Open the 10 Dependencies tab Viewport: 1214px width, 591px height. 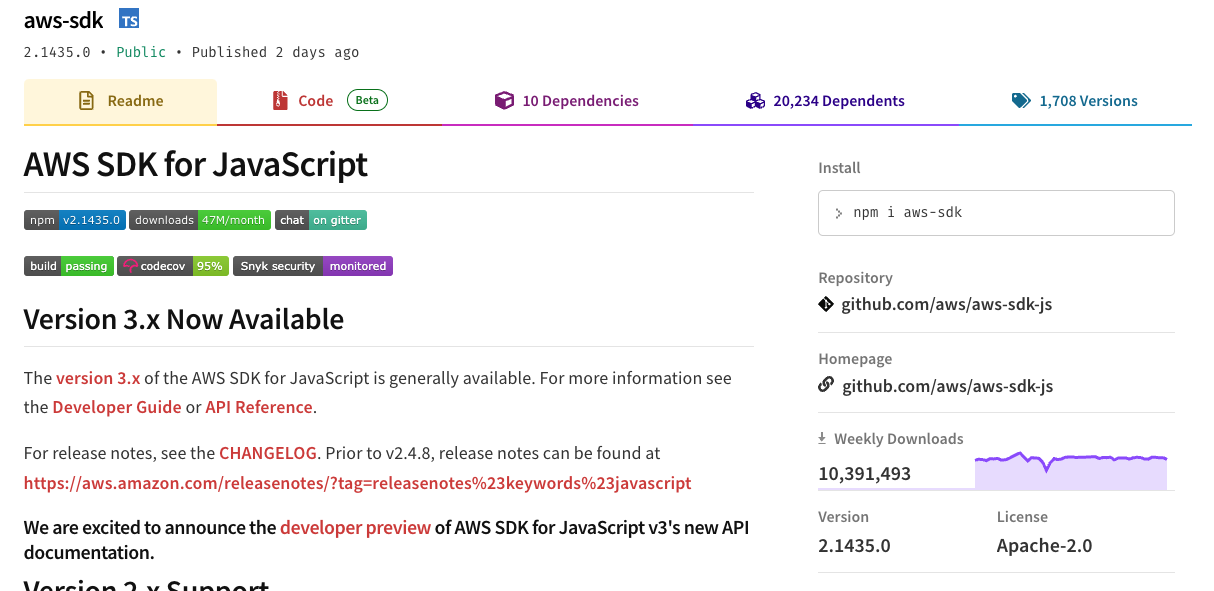pos(567,101)
